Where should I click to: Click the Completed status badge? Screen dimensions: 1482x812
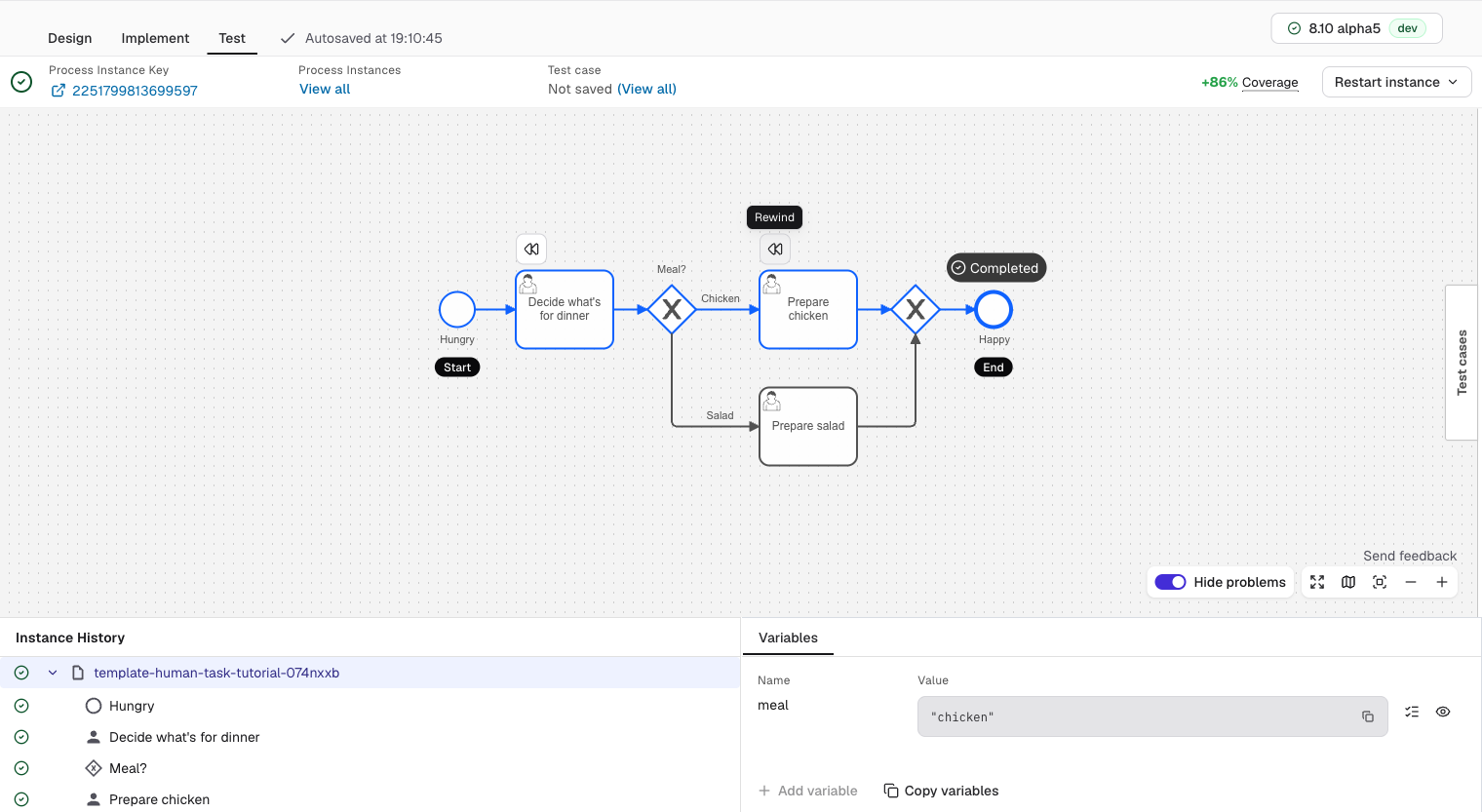[x=996, y=268]
